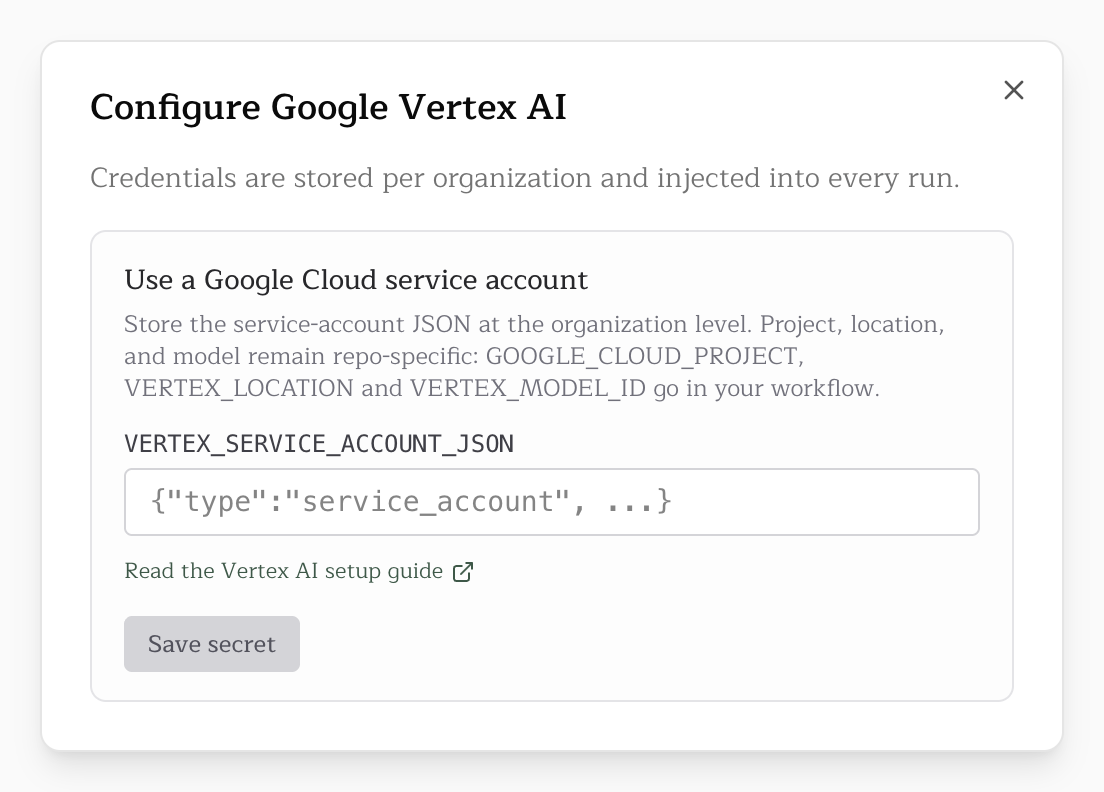Click the 'Credentials are stored per organization' subtitle
This screenshot has height=792, width=1104.
tap(525, 178)
